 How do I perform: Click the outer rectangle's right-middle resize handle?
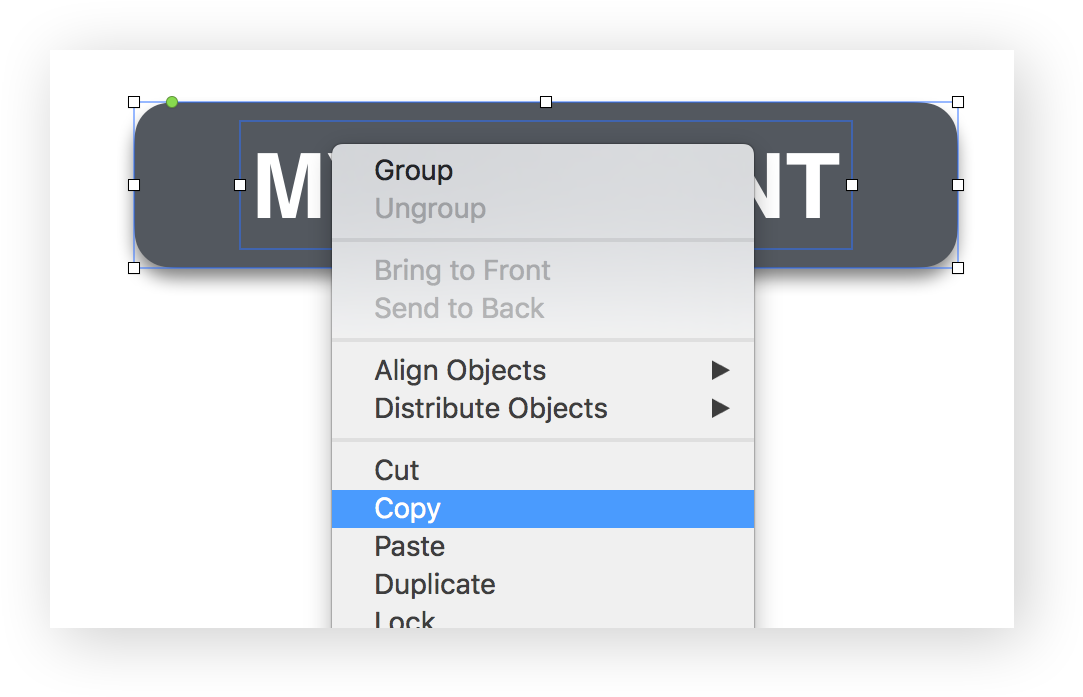coord(958,185)
